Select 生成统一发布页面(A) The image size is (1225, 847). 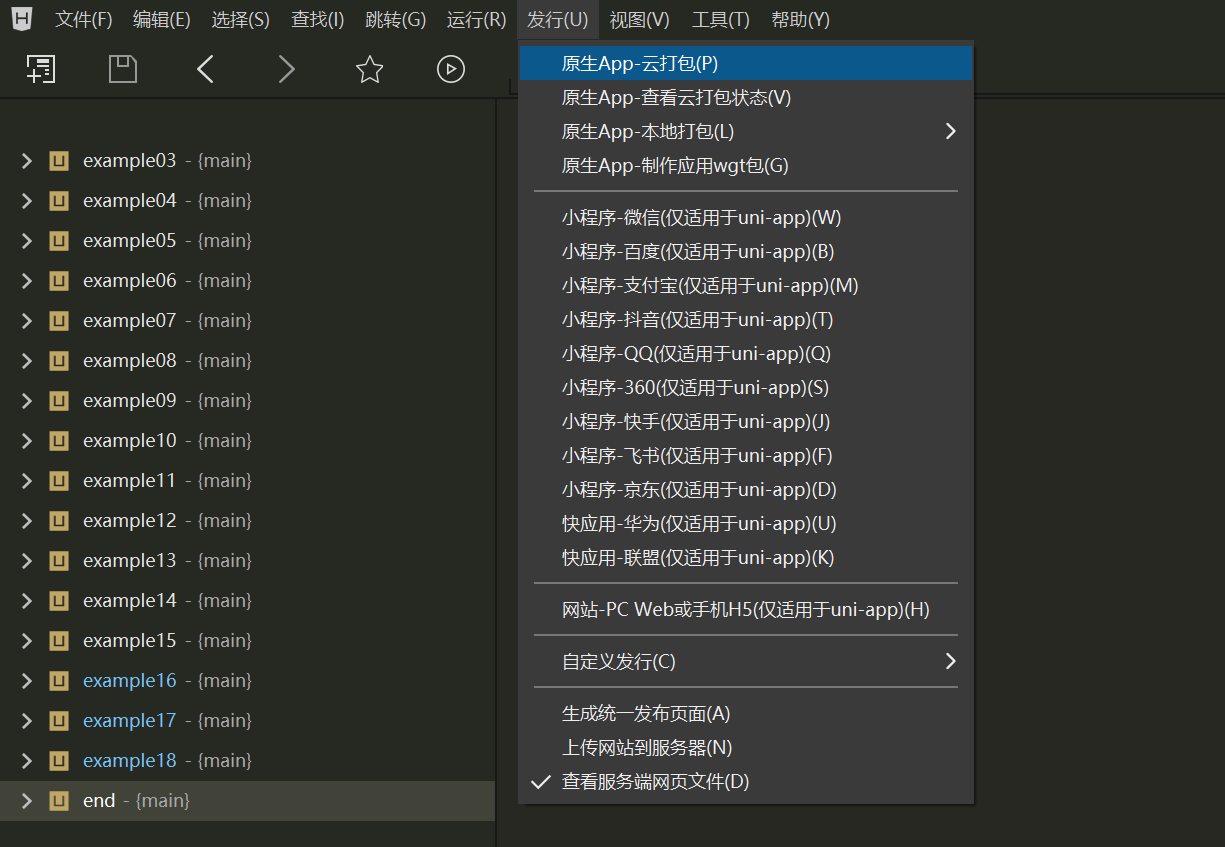click(x=746, y=714)
